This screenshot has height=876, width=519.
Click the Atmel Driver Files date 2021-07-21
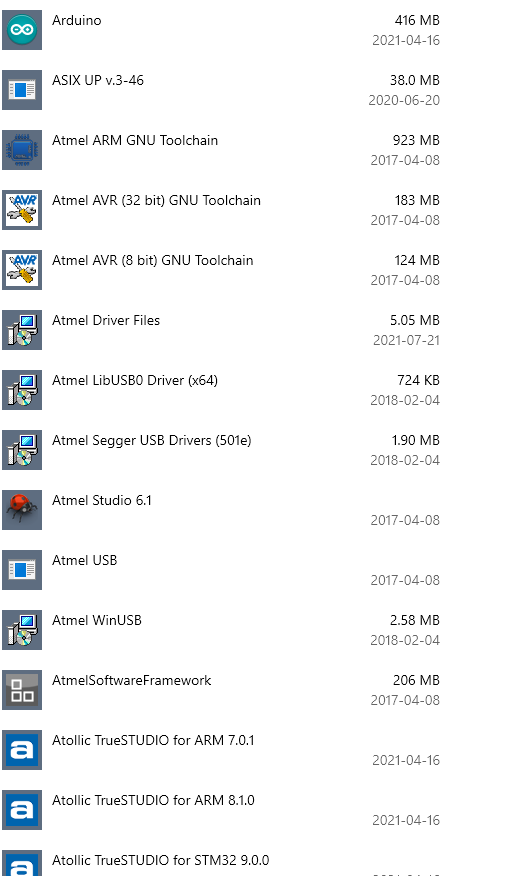(406, 340)
